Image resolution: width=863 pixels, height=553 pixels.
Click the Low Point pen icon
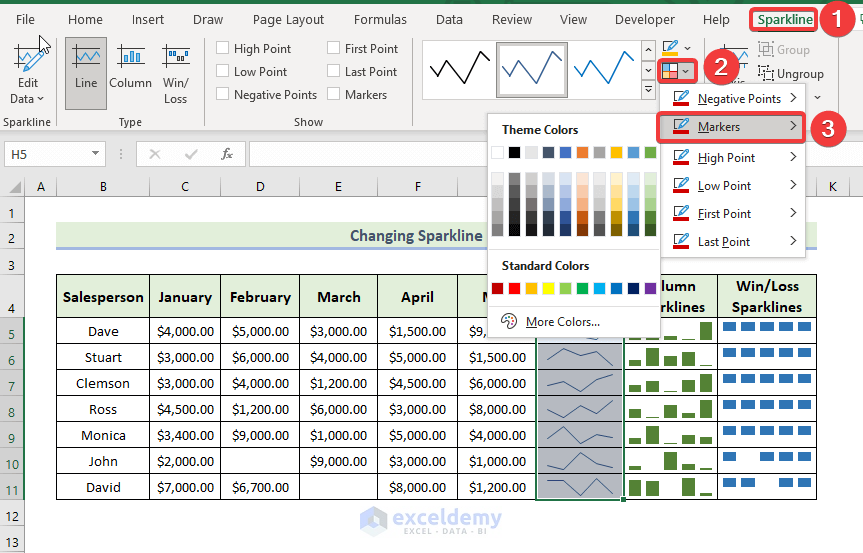[681, 186]
